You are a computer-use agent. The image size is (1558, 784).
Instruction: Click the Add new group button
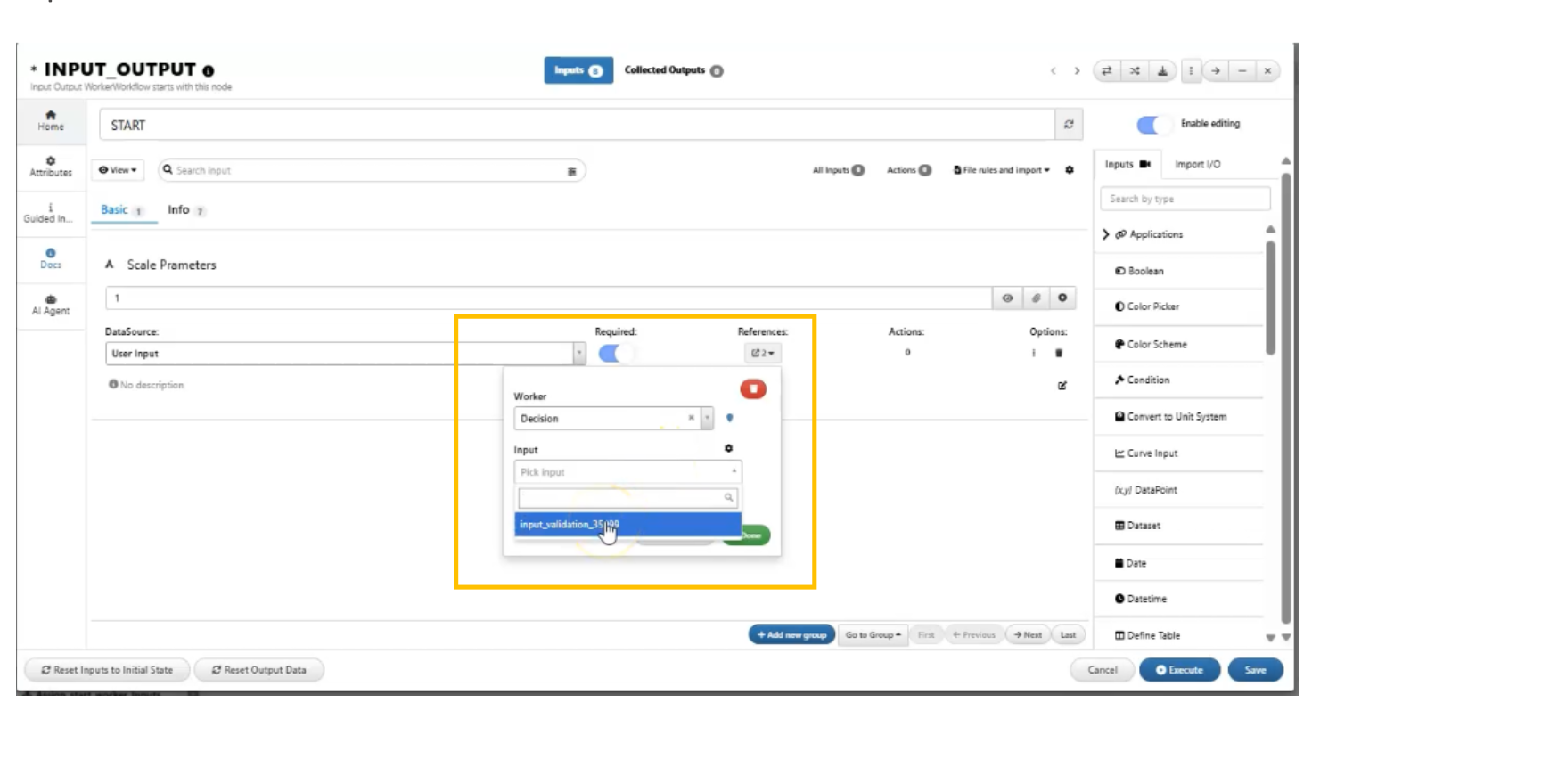[x=791, y=635]
